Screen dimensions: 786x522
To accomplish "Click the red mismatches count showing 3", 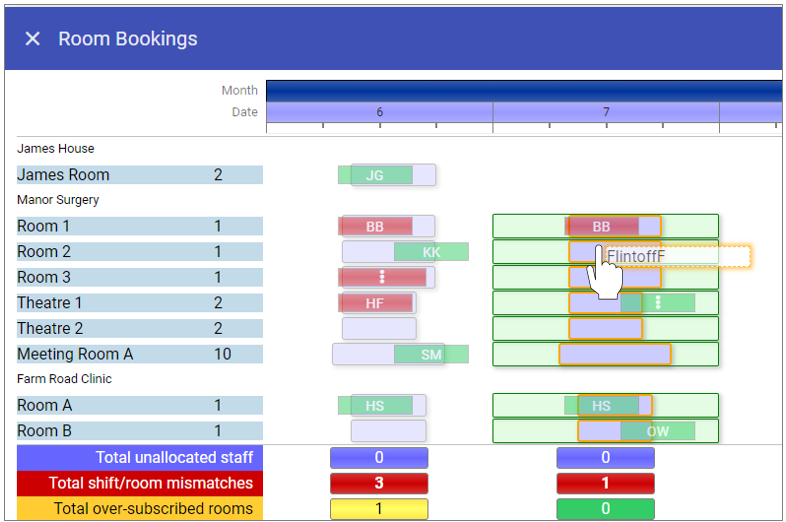I will 379,483.
